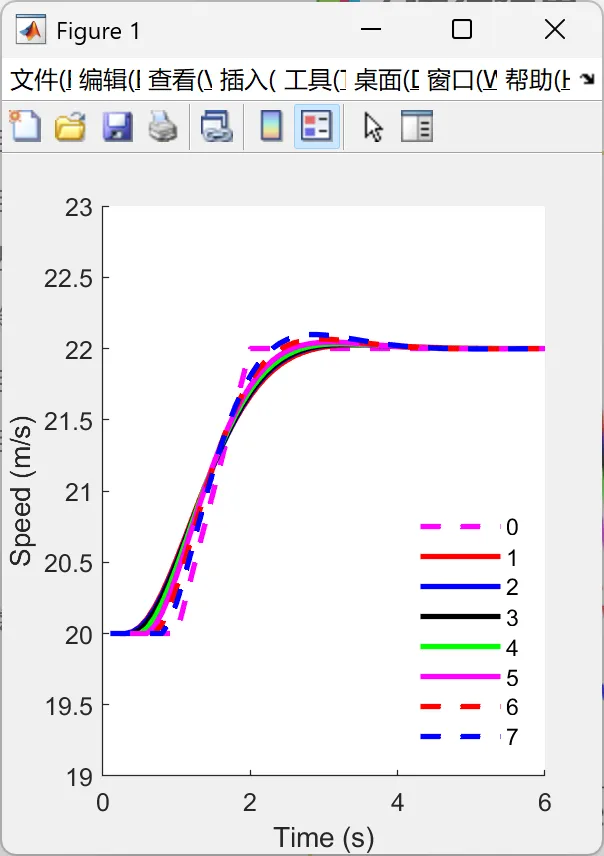
Task: Open the 工具 (Tools) menu
Action: [x=315, y=80]
